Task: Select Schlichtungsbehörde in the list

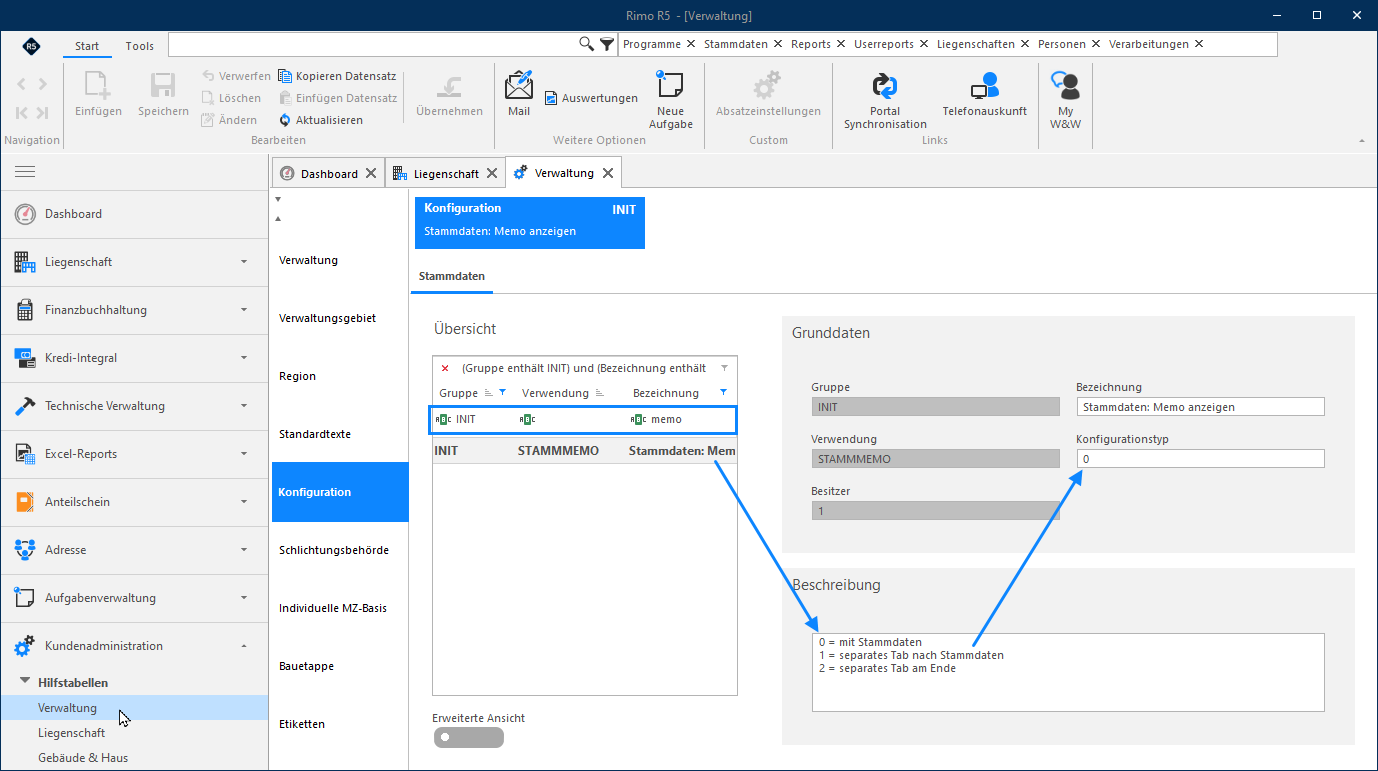Action: coord(334,550)
